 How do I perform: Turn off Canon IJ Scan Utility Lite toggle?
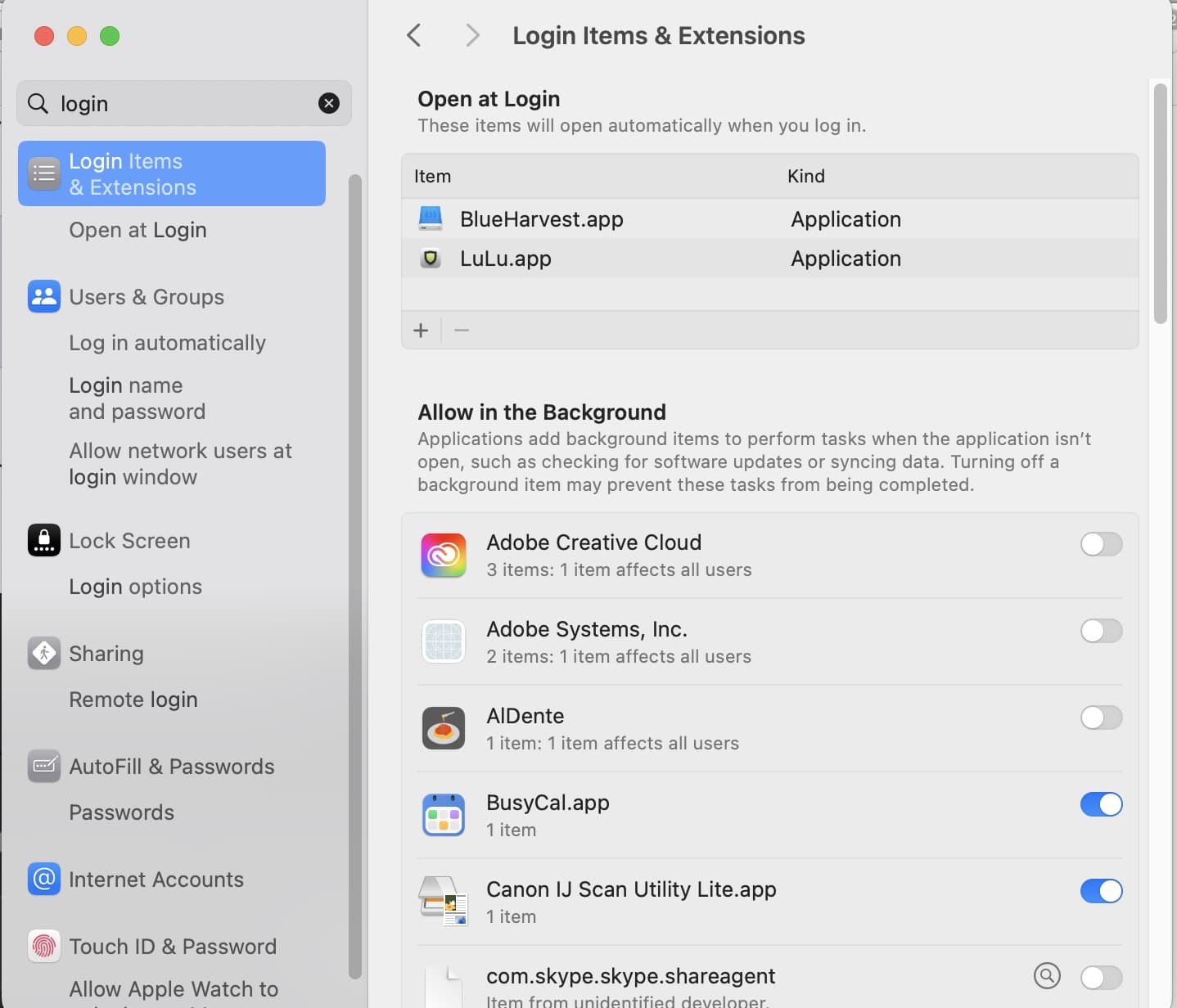point(1101,891)
